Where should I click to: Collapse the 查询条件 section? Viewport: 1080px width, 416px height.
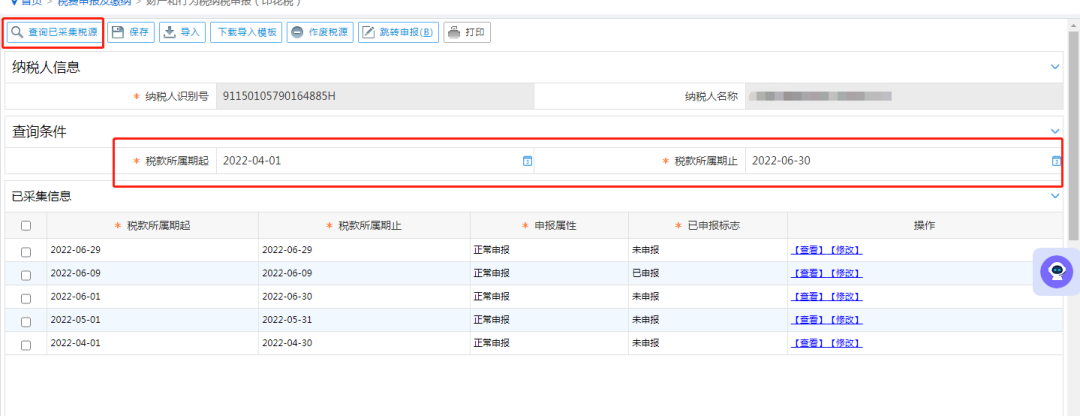coord(1055,131)
